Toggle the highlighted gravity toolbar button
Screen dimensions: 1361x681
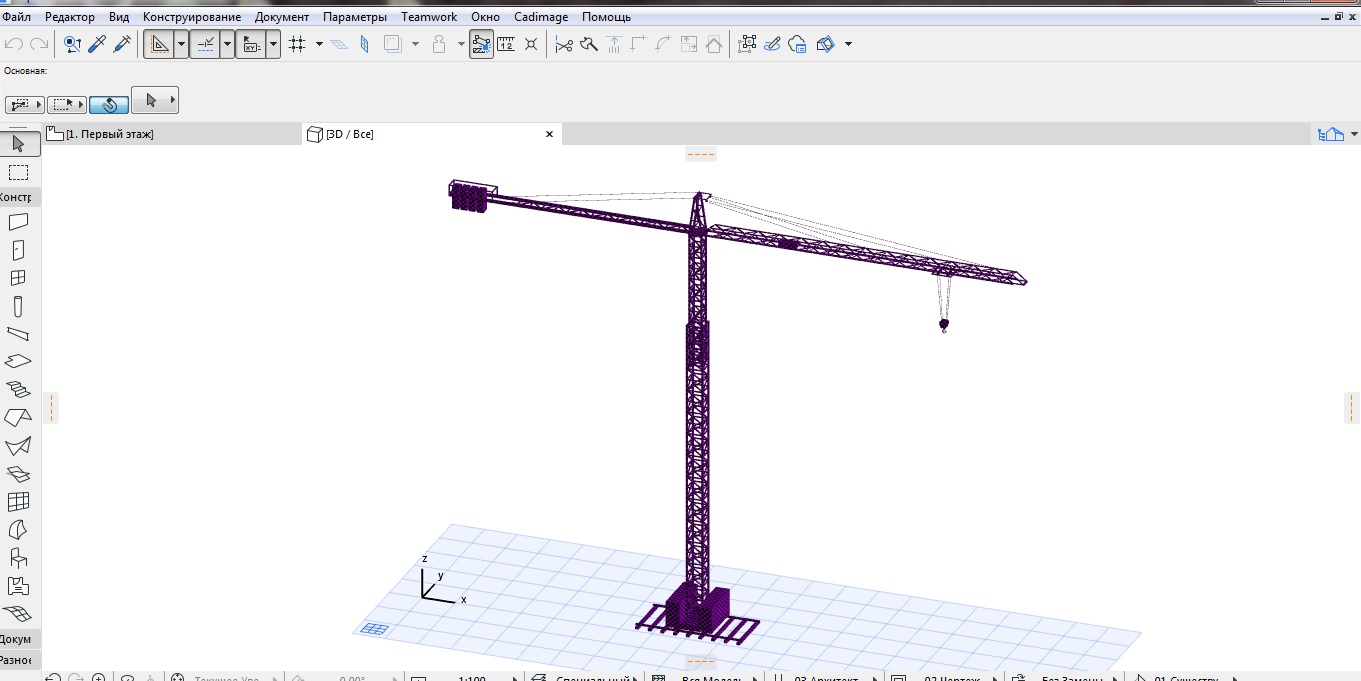coord(481,44)
